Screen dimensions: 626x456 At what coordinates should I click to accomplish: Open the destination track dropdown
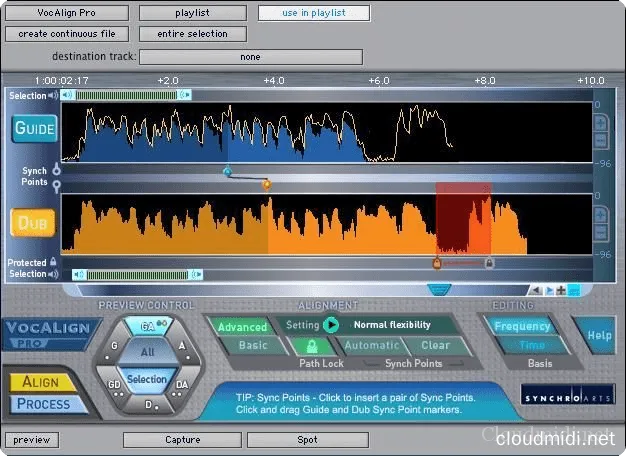click(x=250, y=57)
